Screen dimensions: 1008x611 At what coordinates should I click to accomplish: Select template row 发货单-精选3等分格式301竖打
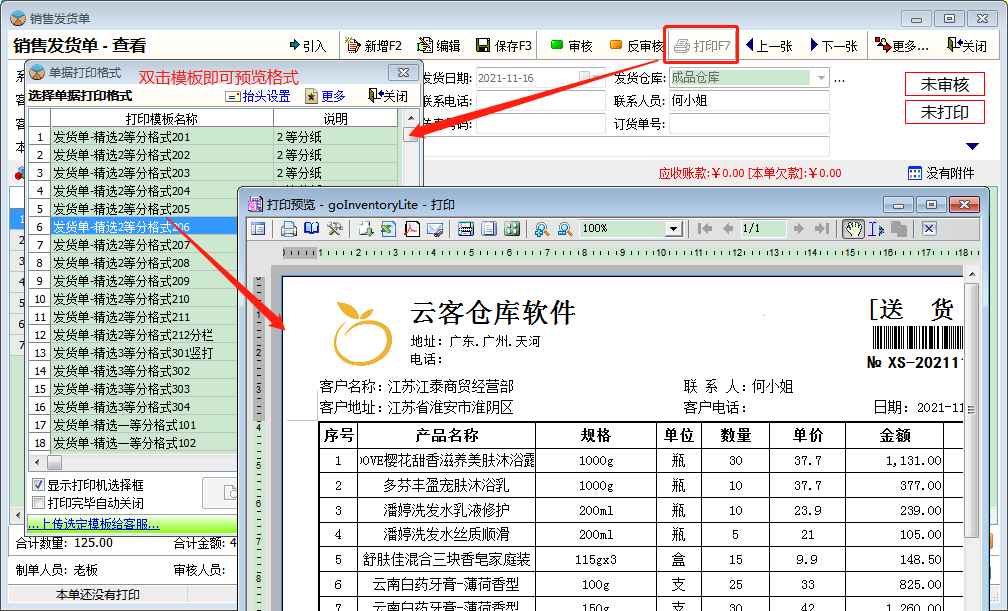coord(134,353)
